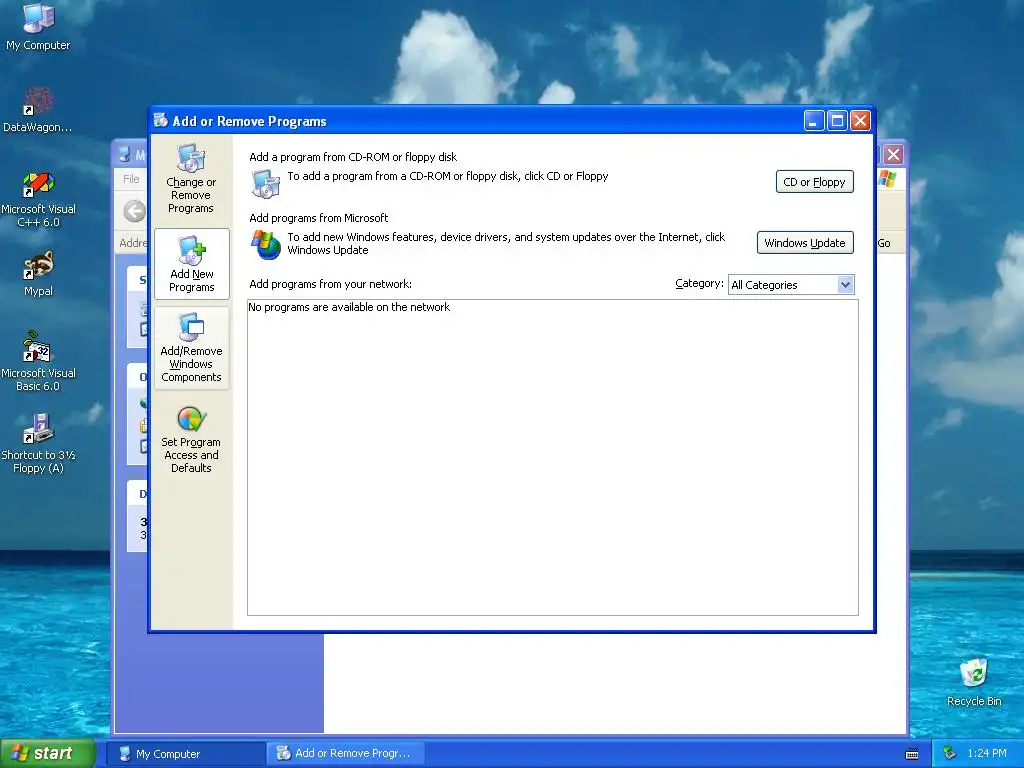Open Add/Remove Windows Components
The height and width of the screenshot is (768, 1024).
191,348
